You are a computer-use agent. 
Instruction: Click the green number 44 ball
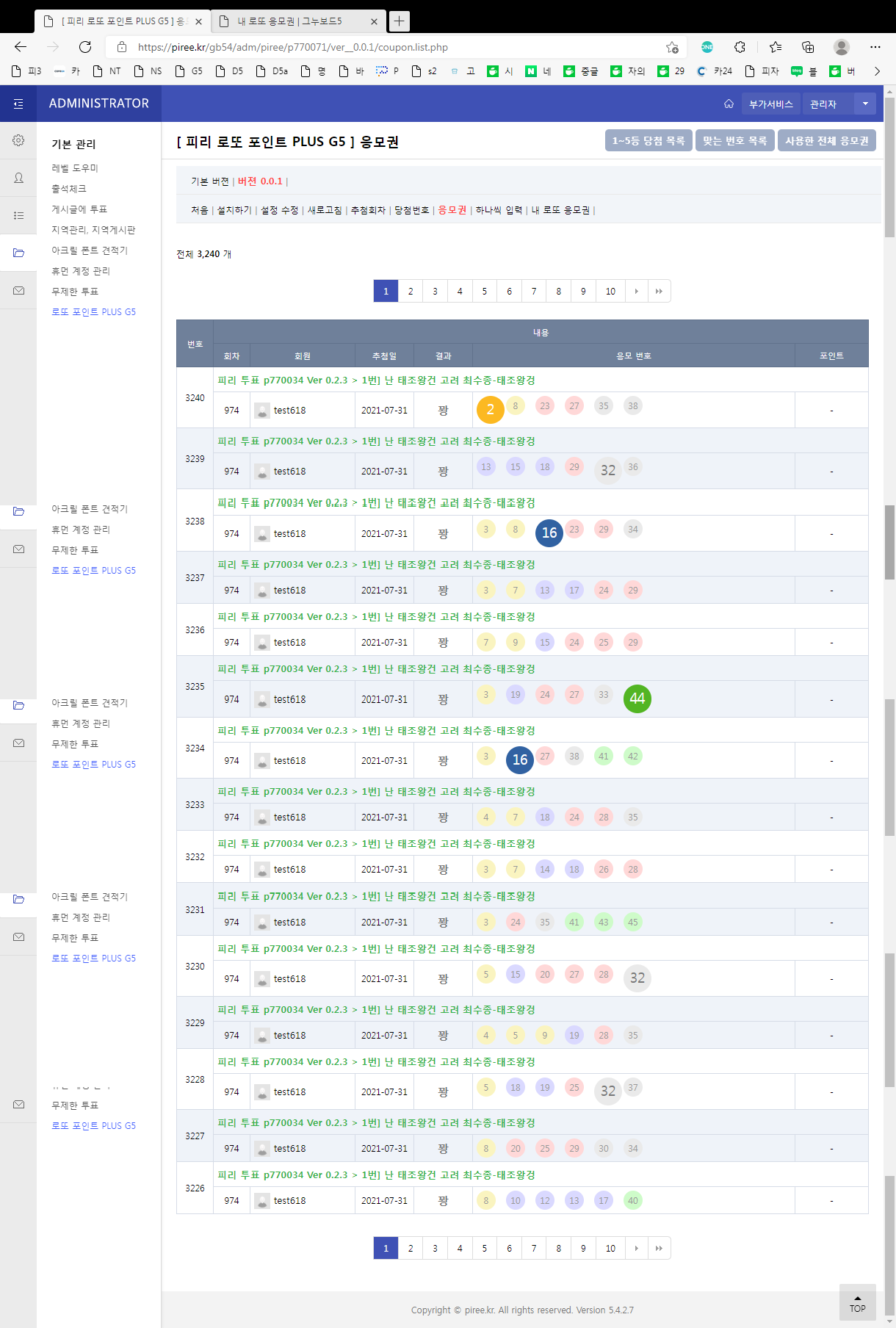(x=637, y=699)
